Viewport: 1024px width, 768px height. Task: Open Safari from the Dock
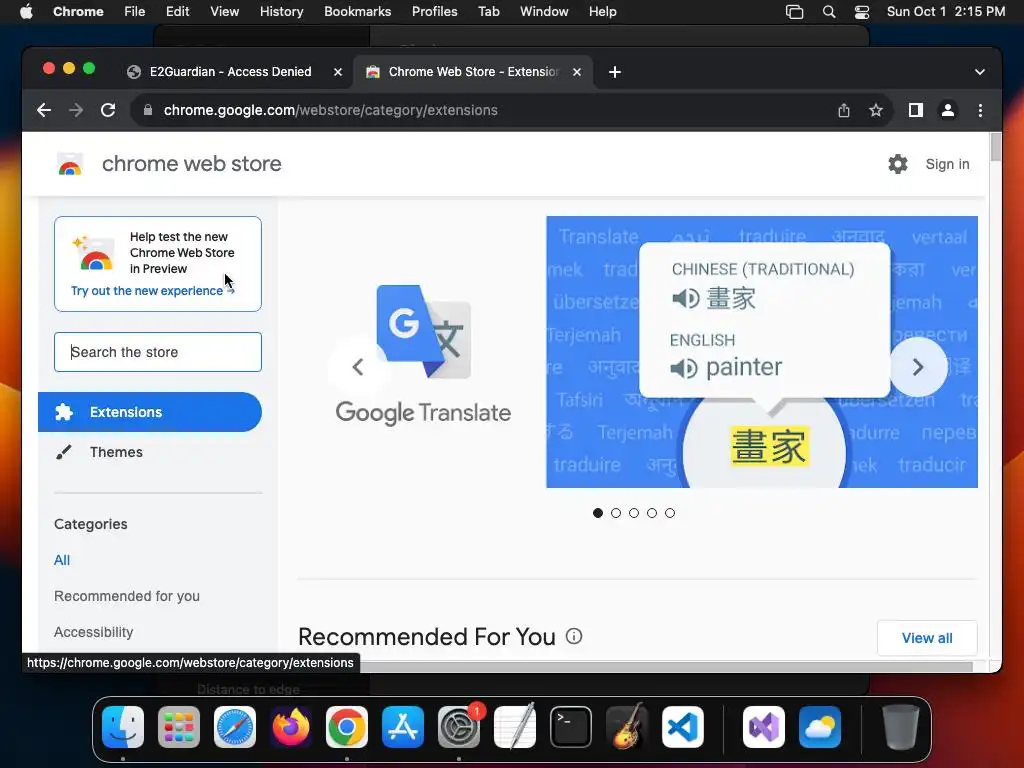pyautogui.click(x=235, y=727)
